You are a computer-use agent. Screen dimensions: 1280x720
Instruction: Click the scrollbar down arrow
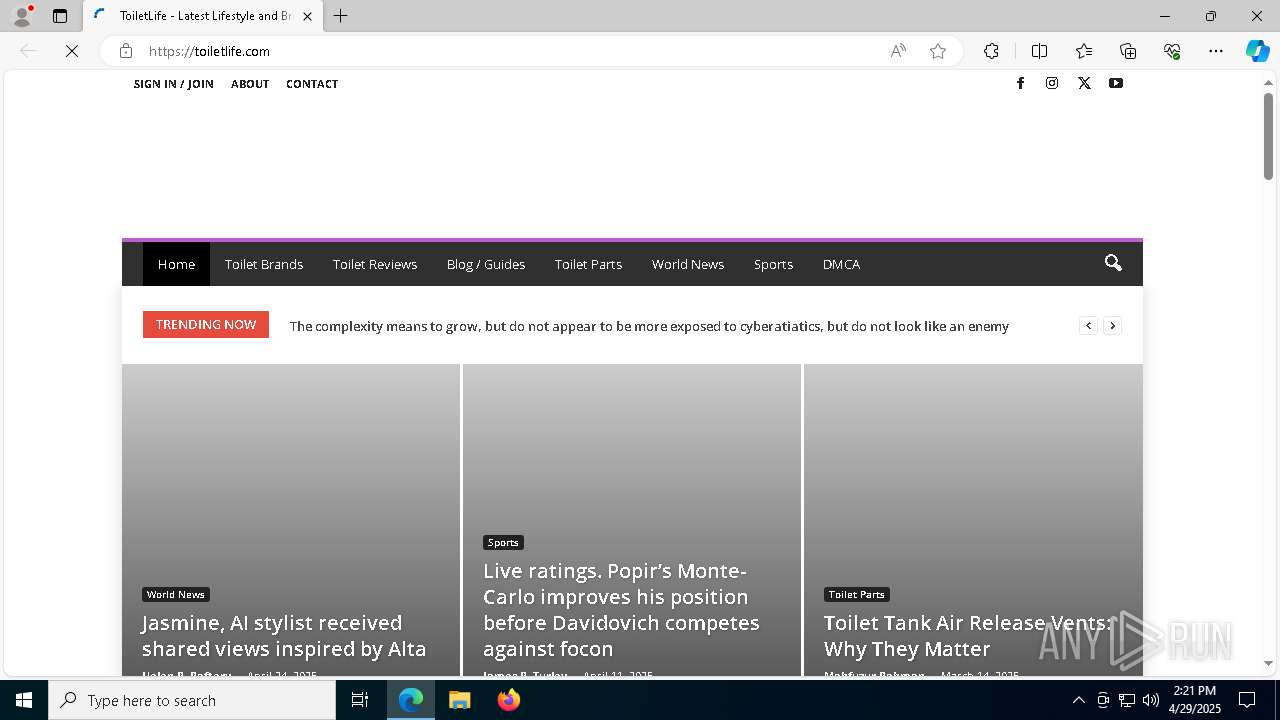coord(1268,663)
